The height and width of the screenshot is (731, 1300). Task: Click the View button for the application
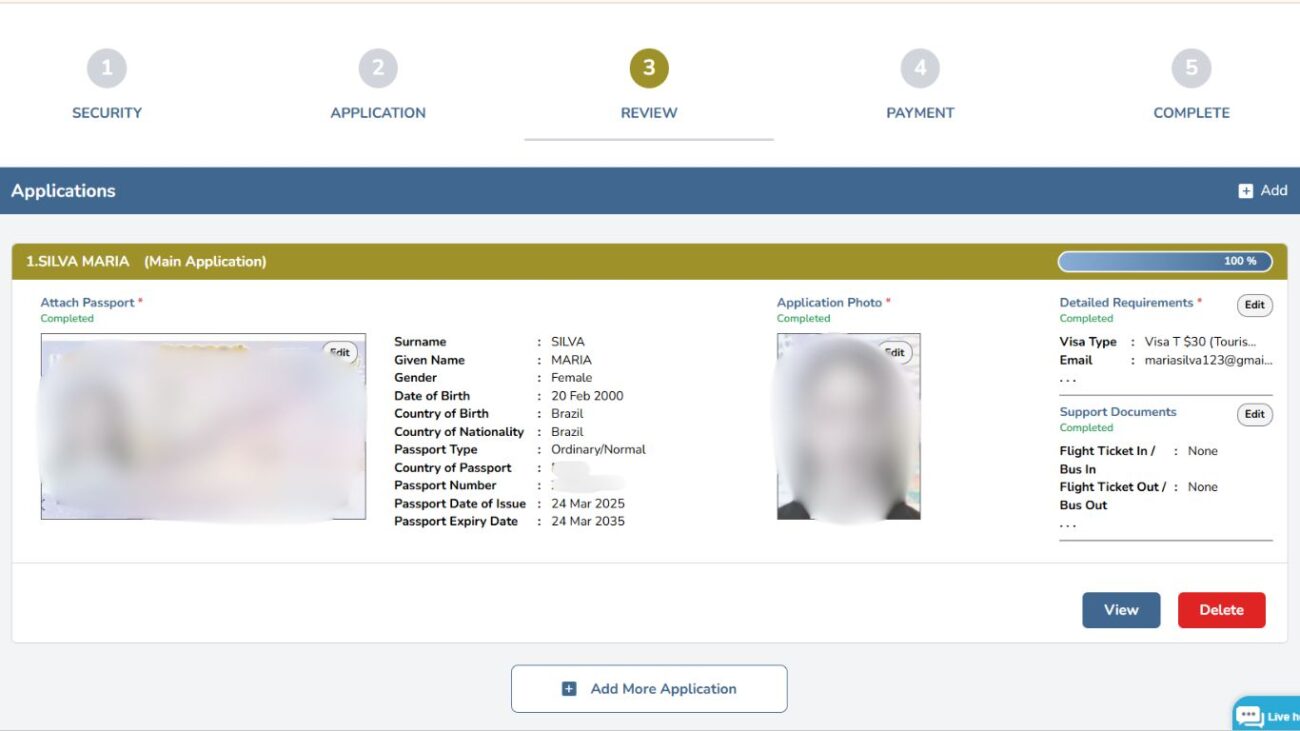[1121, 609]
